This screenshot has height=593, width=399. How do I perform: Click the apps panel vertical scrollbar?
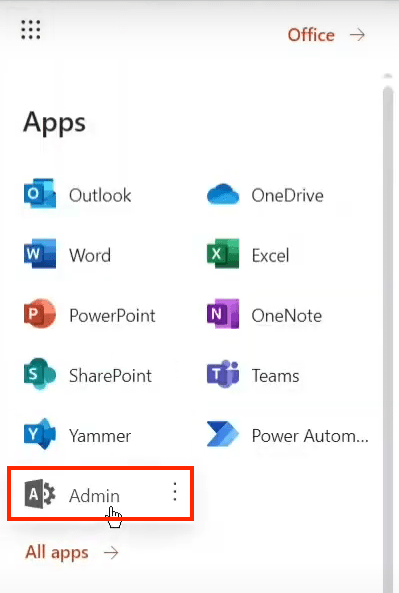pyautogui.click(x=388, y=333)
